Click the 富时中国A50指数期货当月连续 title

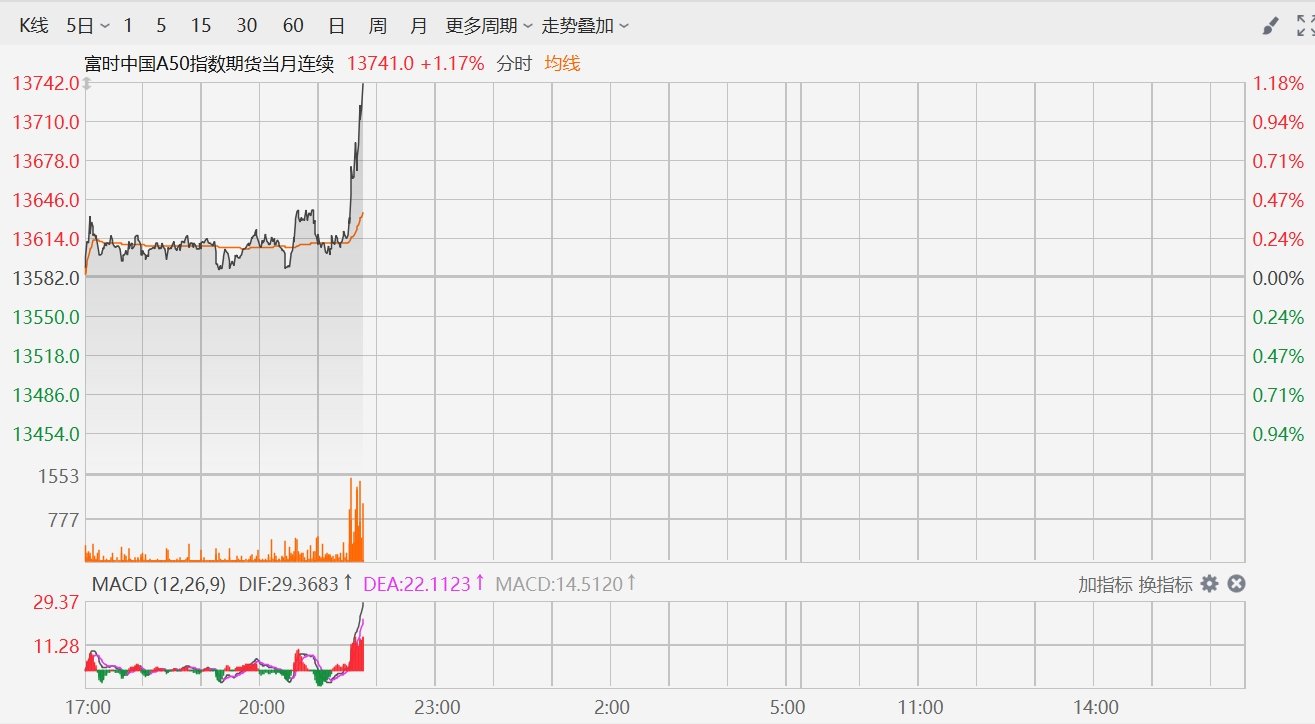click(210, 64)
